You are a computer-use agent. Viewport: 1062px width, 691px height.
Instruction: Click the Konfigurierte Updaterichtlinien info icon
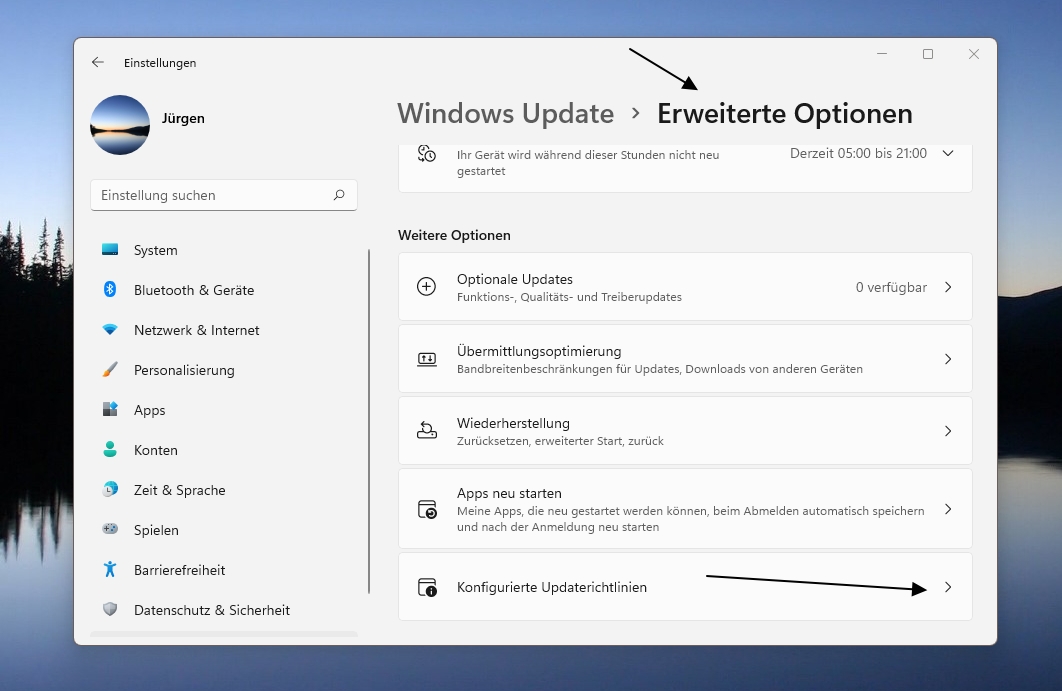(x=427, y=587)
